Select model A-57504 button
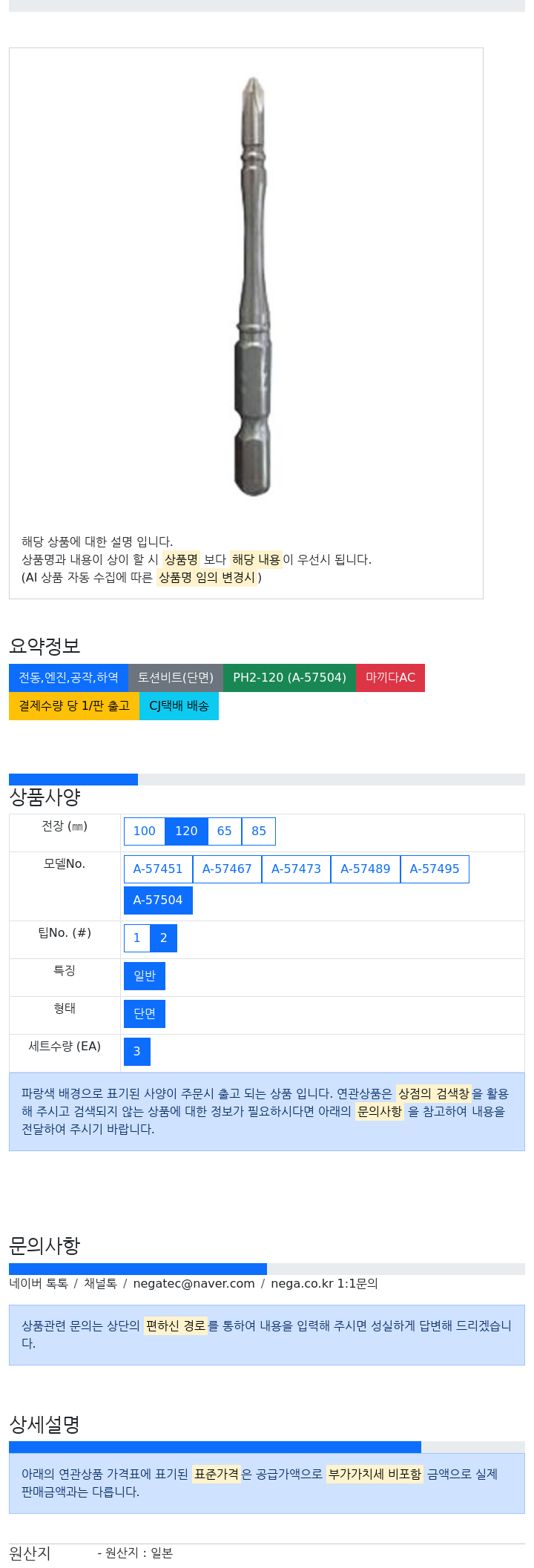This screenshot has height=1568, width=534. coord(158,900)
